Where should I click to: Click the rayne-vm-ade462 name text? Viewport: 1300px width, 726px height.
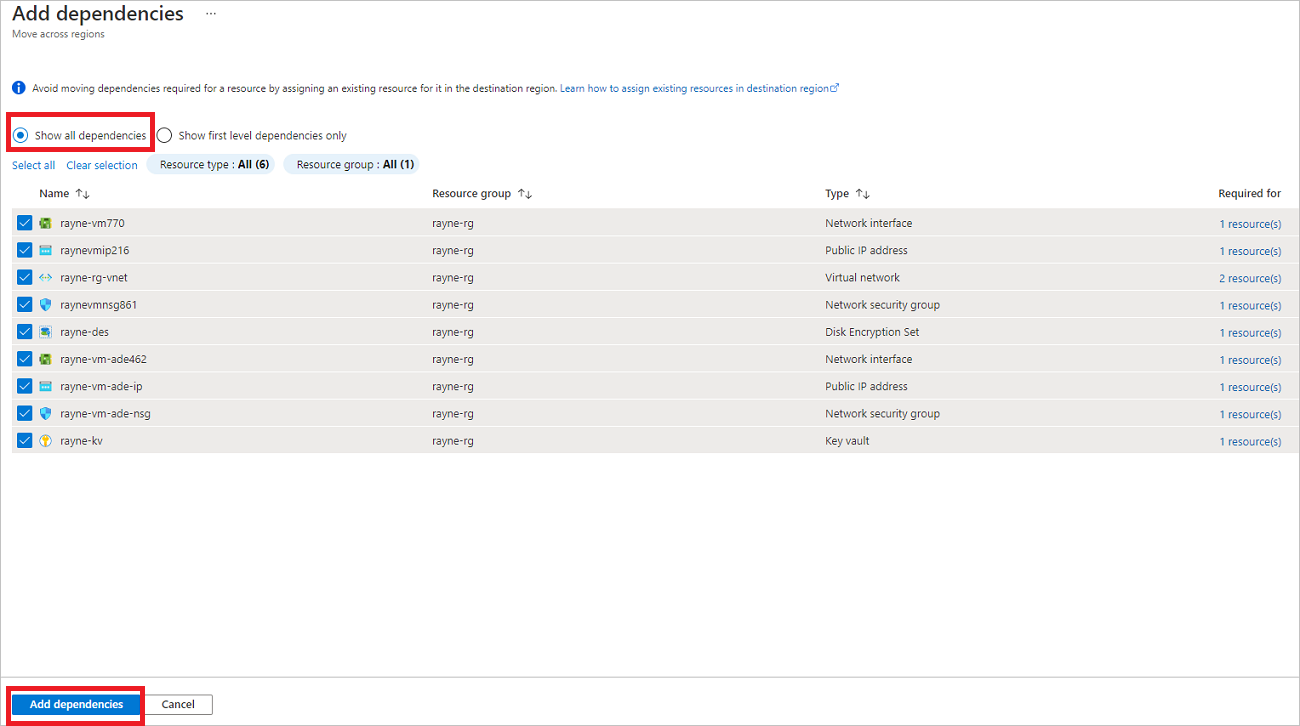pos(103,359)
